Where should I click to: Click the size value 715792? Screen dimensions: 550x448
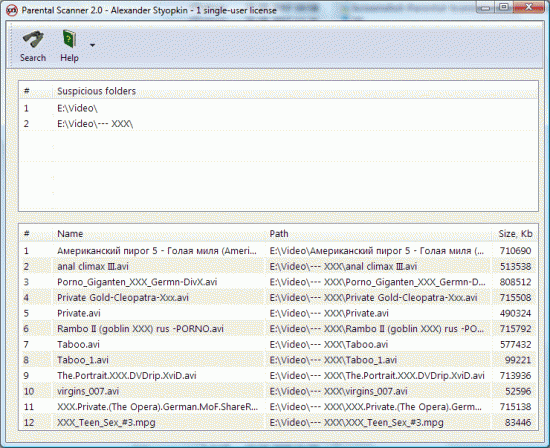click(515, 329)
